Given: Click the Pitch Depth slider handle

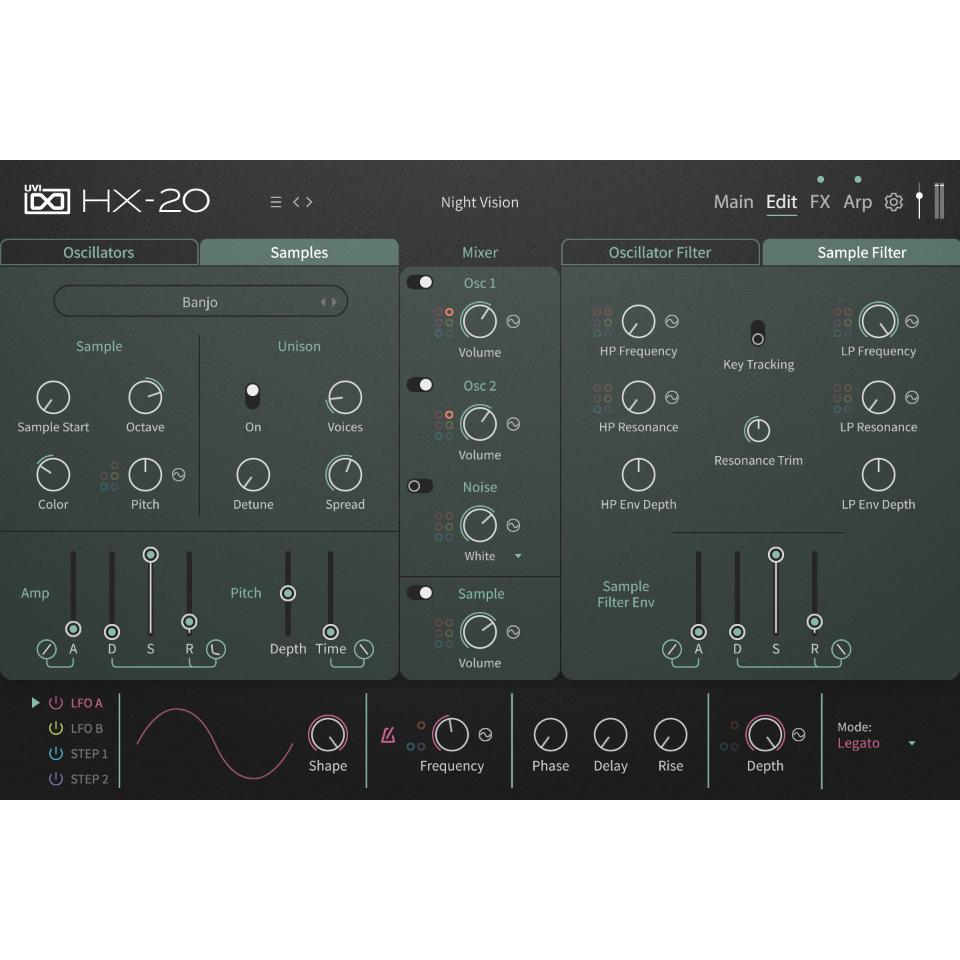Looking at the screenshot, I should tap(288, 593).
